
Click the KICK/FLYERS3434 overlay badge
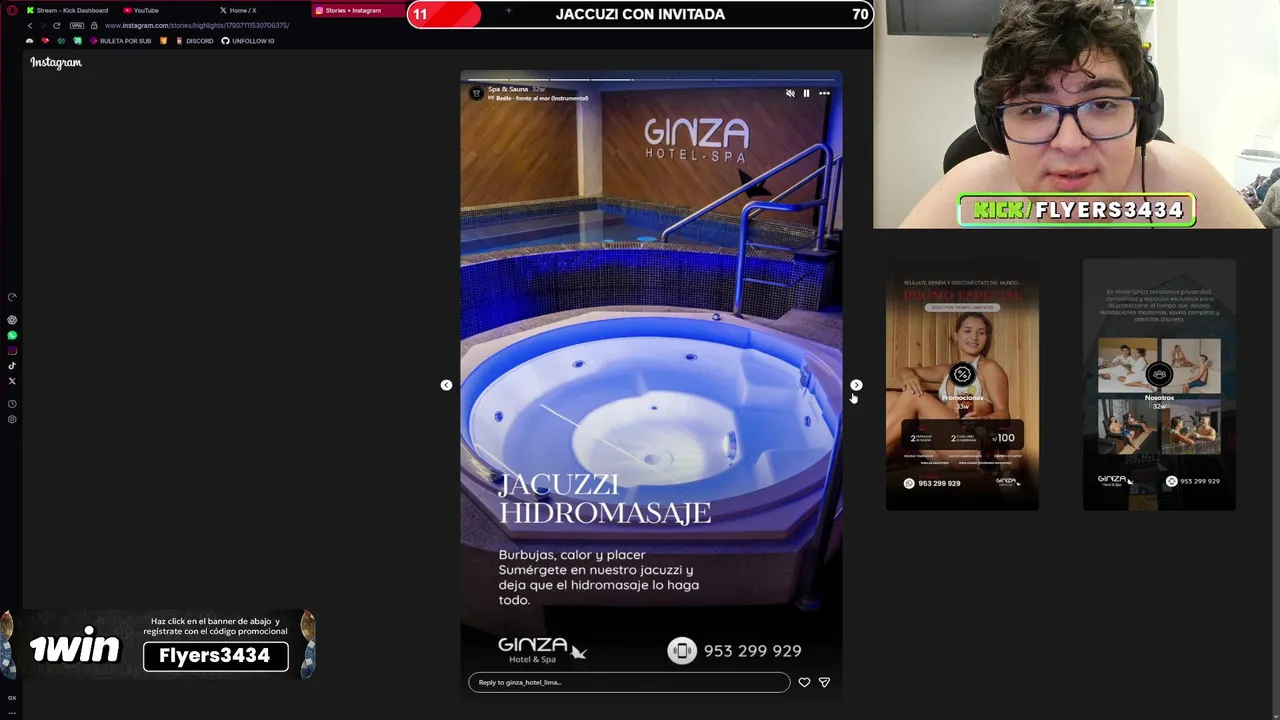[x=1077, y=210]
